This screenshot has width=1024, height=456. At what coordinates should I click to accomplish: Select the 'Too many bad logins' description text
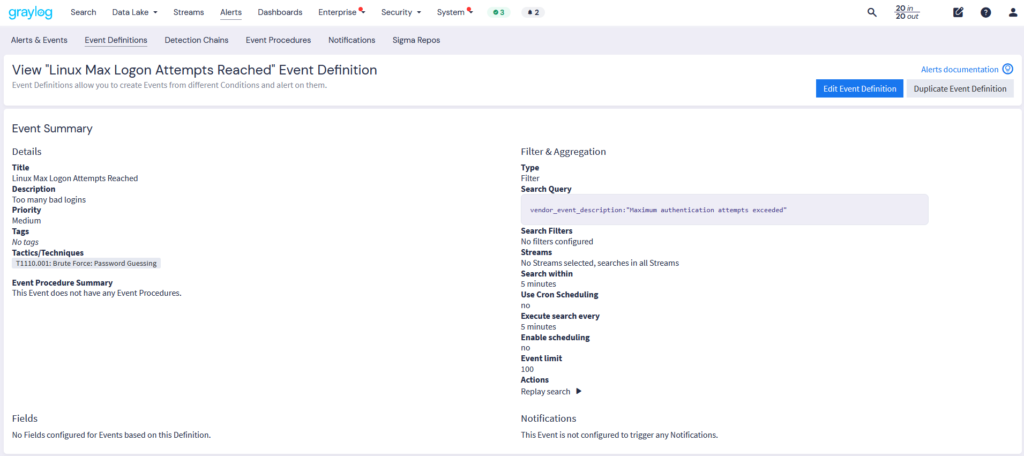point(49,199)
